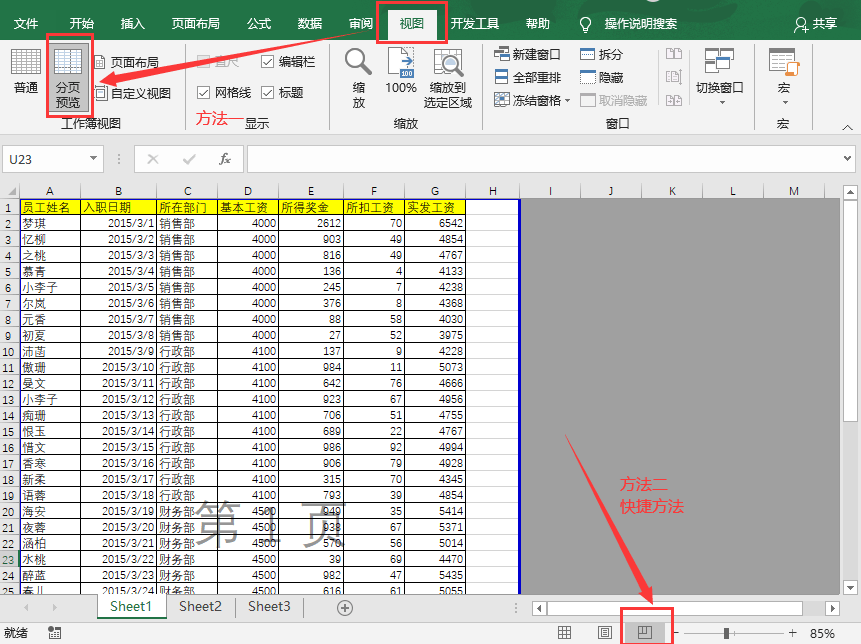
Task: Toggle the Headings (标题) checkbox
Action: pos(282,92)
